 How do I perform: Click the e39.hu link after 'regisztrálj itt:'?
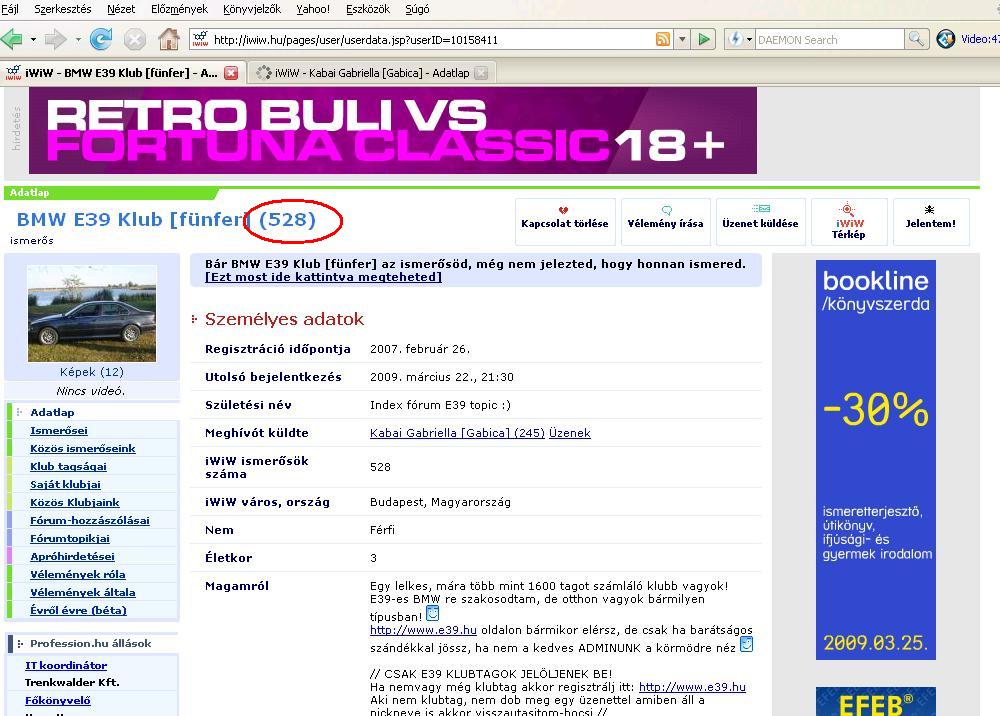pyautogui.click(x=692, y=687)
